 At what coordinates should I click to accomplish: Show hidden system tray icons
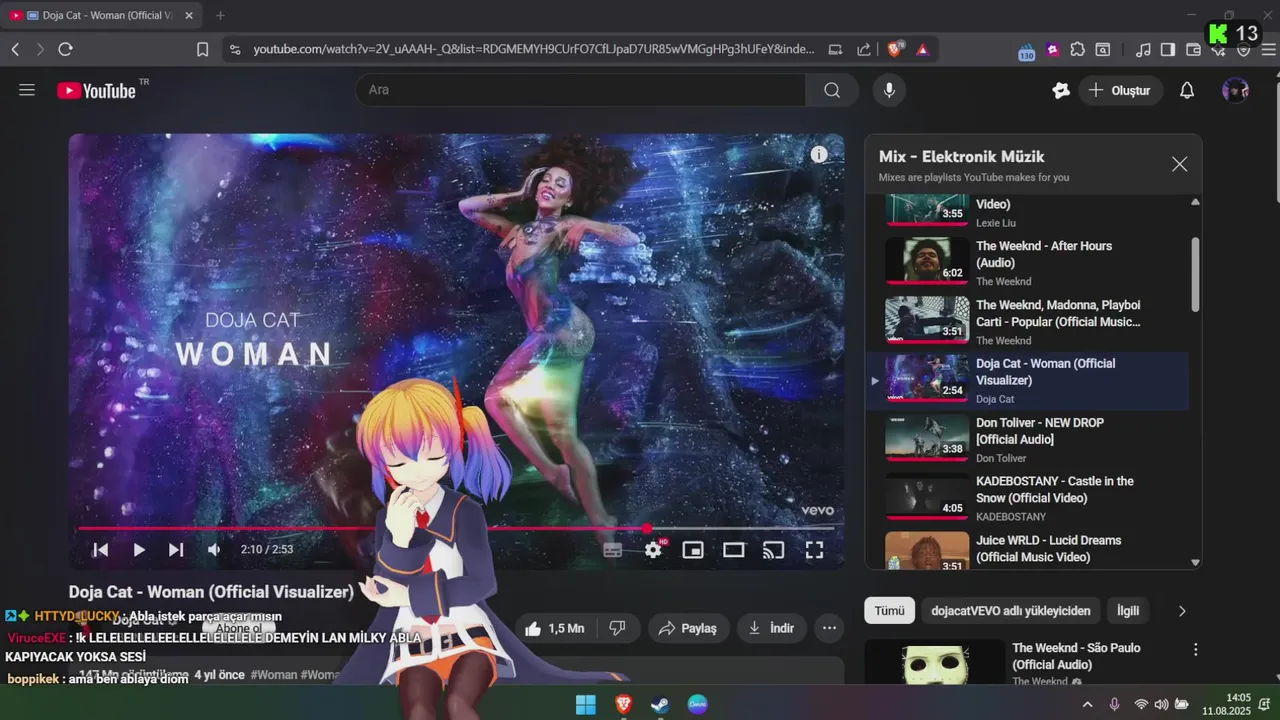coord(1088,705)
